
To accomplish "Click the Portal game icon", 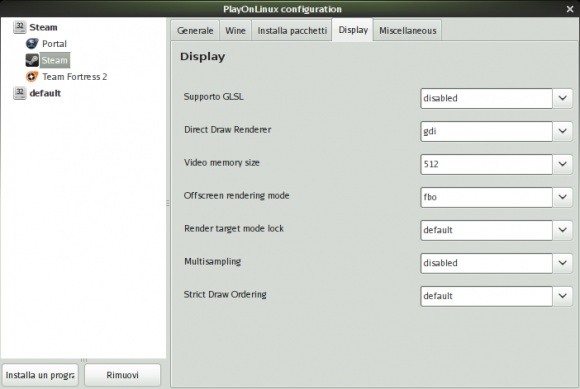I will pyautogui.click(x=32, y=44).
